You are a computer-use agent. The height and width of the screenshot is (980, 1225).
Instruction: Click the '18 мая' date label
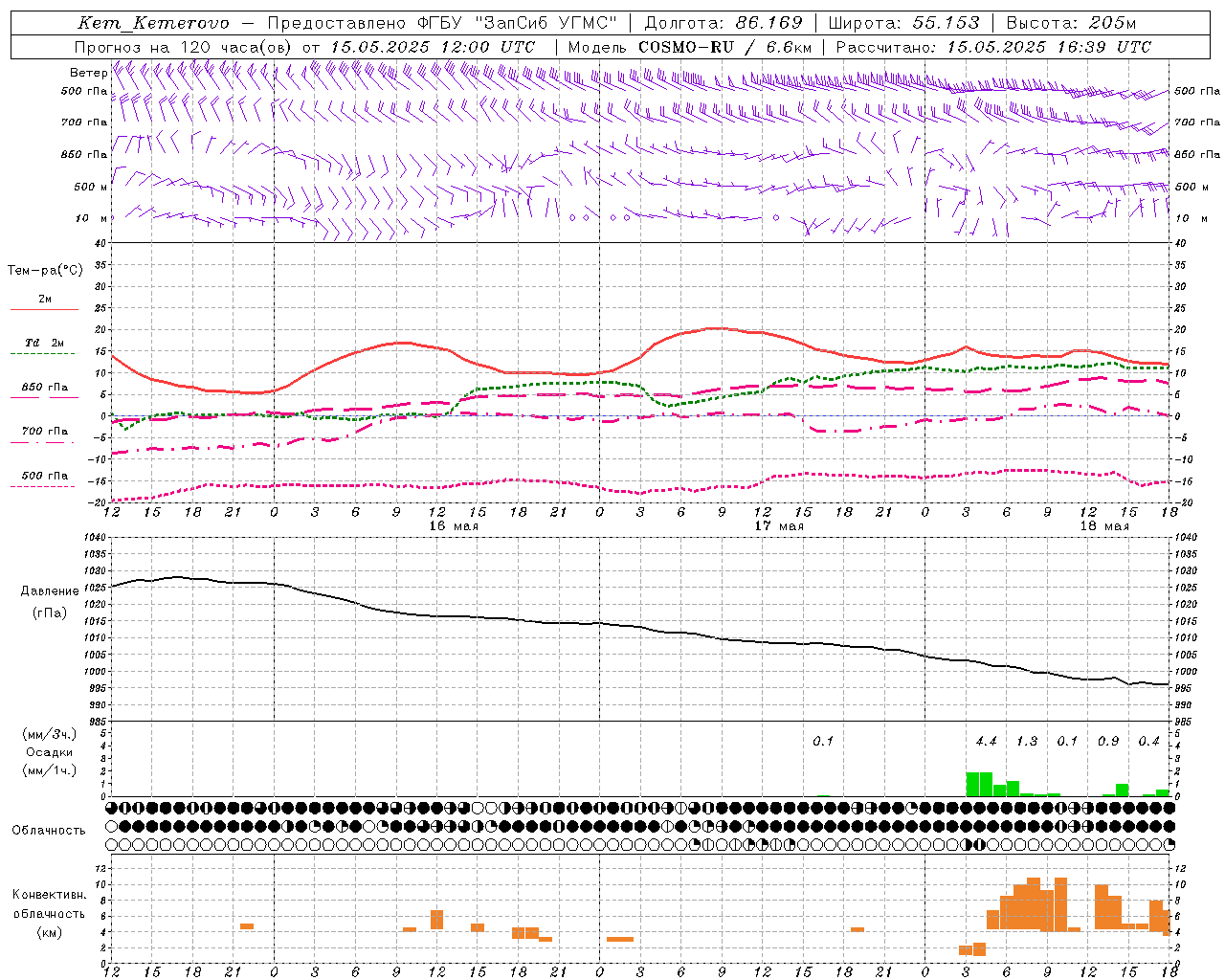[x=1104, y=526]
